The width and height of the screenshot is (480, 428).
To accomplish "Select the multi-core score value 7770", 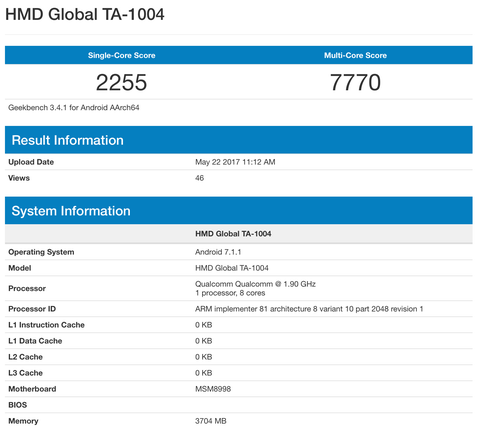I will [355, 83].
